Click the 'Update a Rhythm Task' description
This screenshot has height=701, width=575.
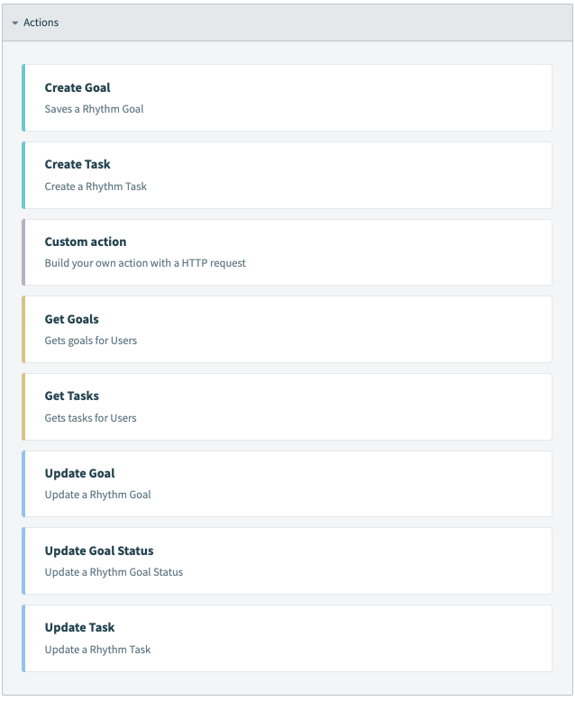(x=97, y=650)
